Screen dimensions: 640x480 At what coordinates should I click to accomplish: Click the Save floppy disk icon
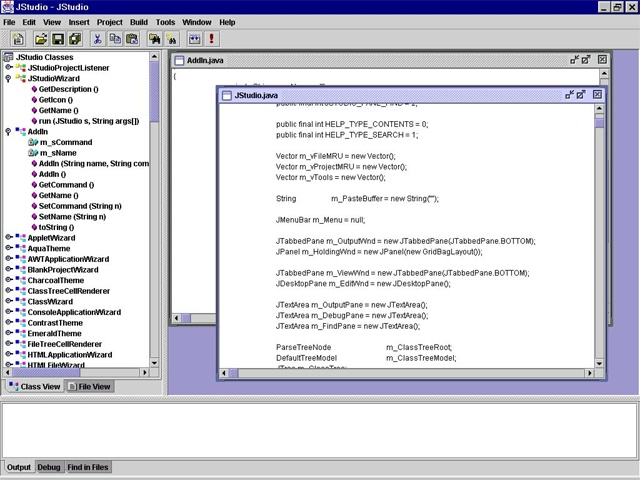pyautogui.click(x=58, y=39)
